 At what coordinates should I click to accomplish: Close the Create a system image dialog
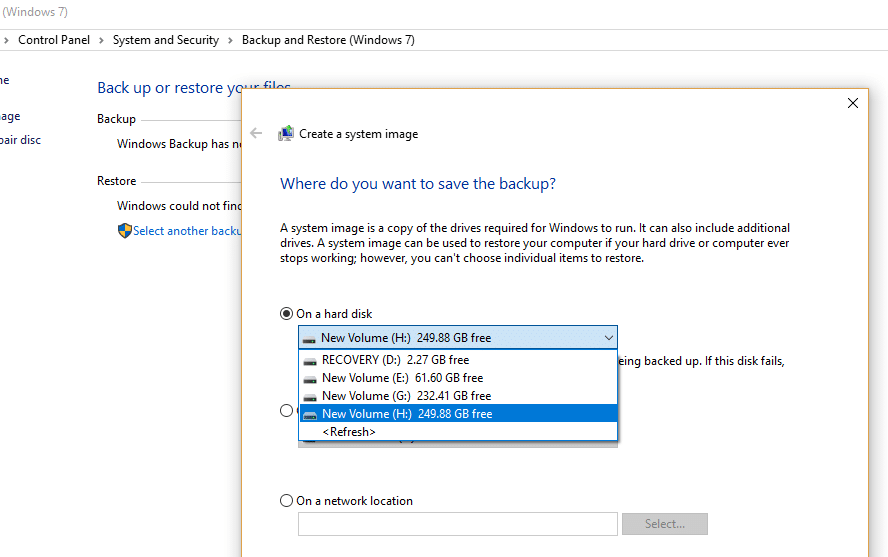tap(852, 103)
